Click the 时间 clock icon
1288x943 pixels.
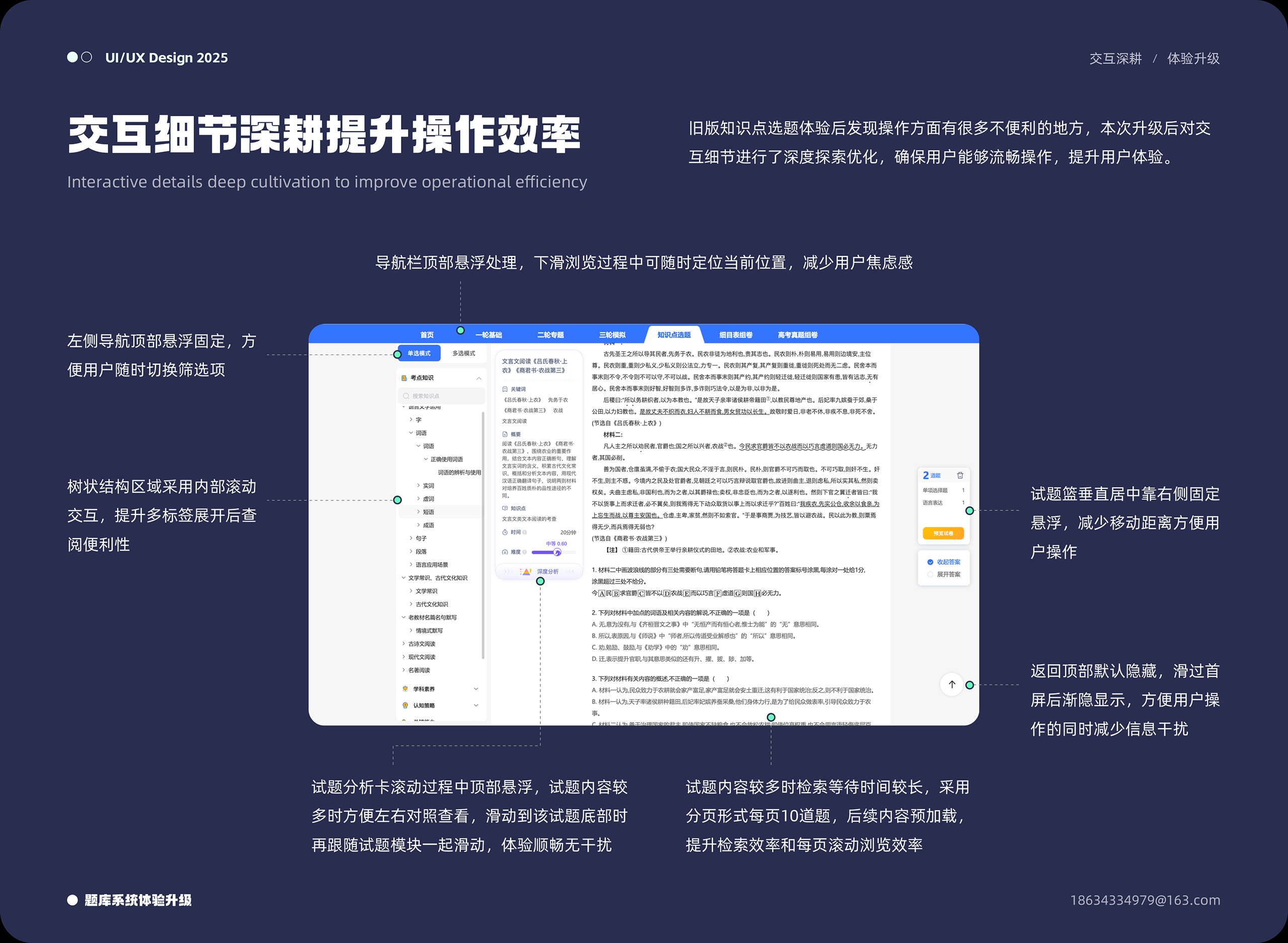click(x=505, y=532)
